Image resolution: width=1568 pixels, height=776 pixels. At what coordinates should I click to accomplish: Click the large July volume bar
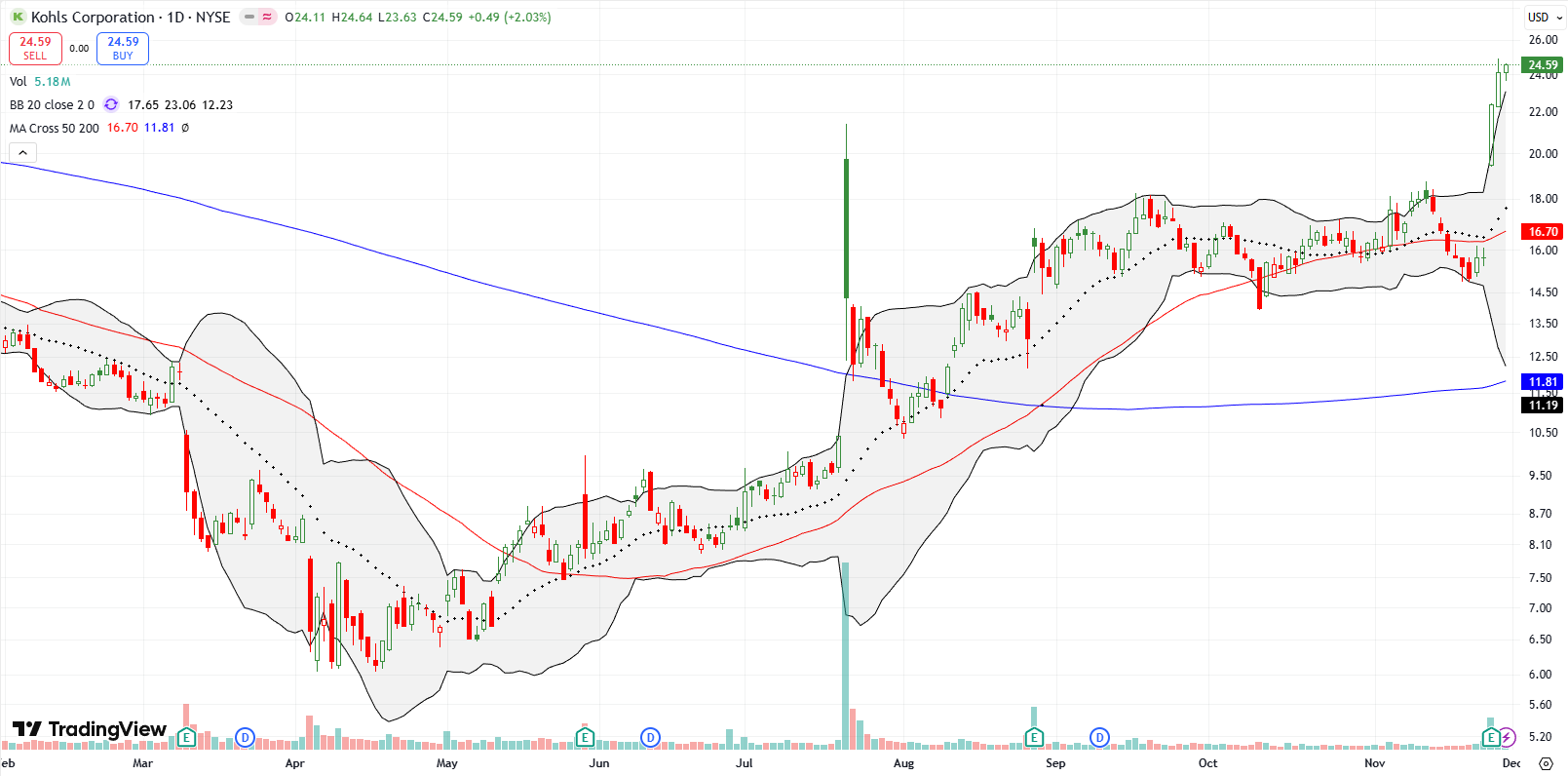846,655
